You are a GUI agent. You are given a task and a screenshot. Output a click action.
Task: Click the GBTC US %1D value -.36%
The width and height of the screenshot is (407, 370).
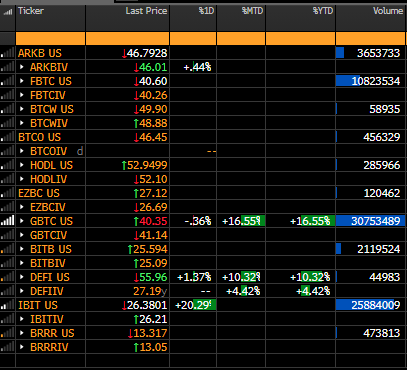pos(198,221)
